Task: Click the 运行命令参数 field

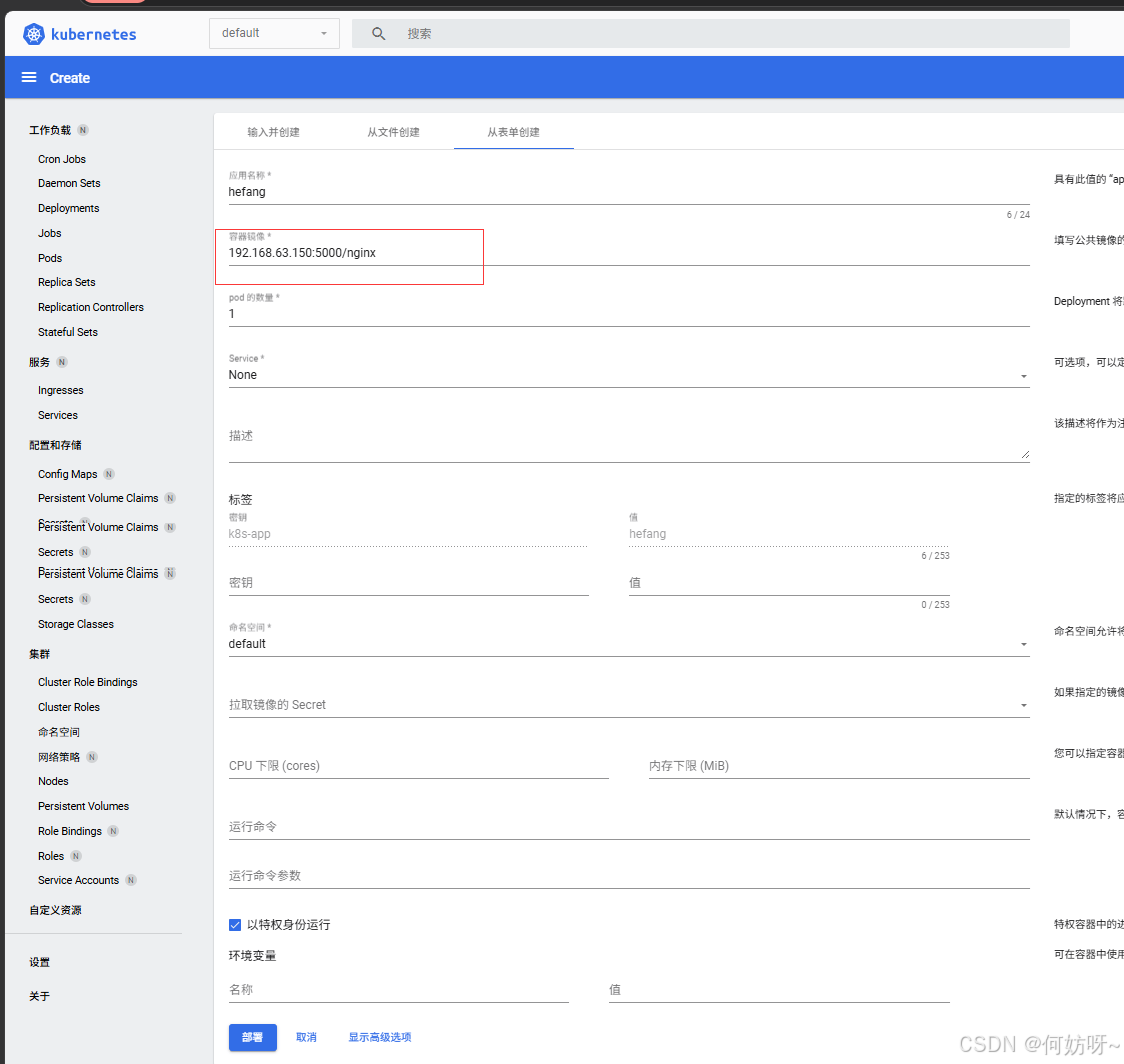Action: point(629,875)
